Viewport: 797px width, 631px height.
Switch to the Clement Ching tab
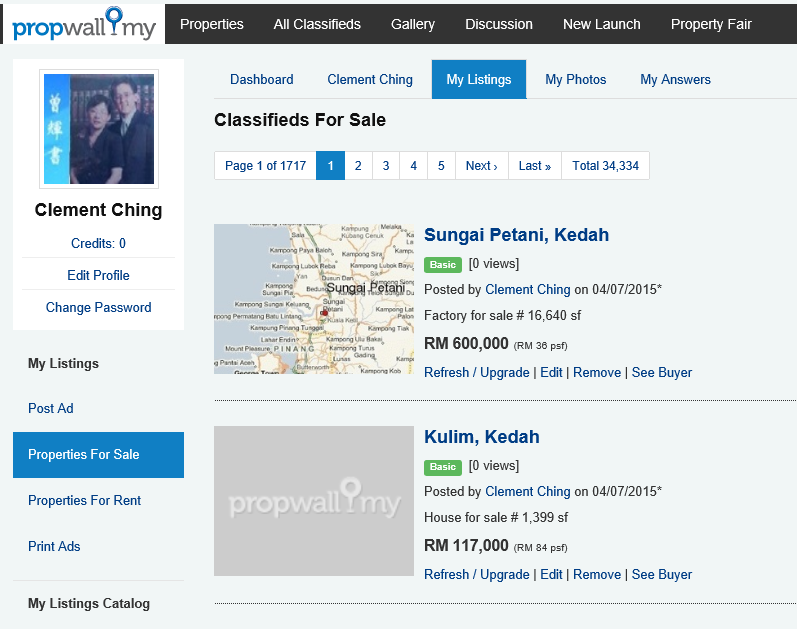(x=370, y=79)
